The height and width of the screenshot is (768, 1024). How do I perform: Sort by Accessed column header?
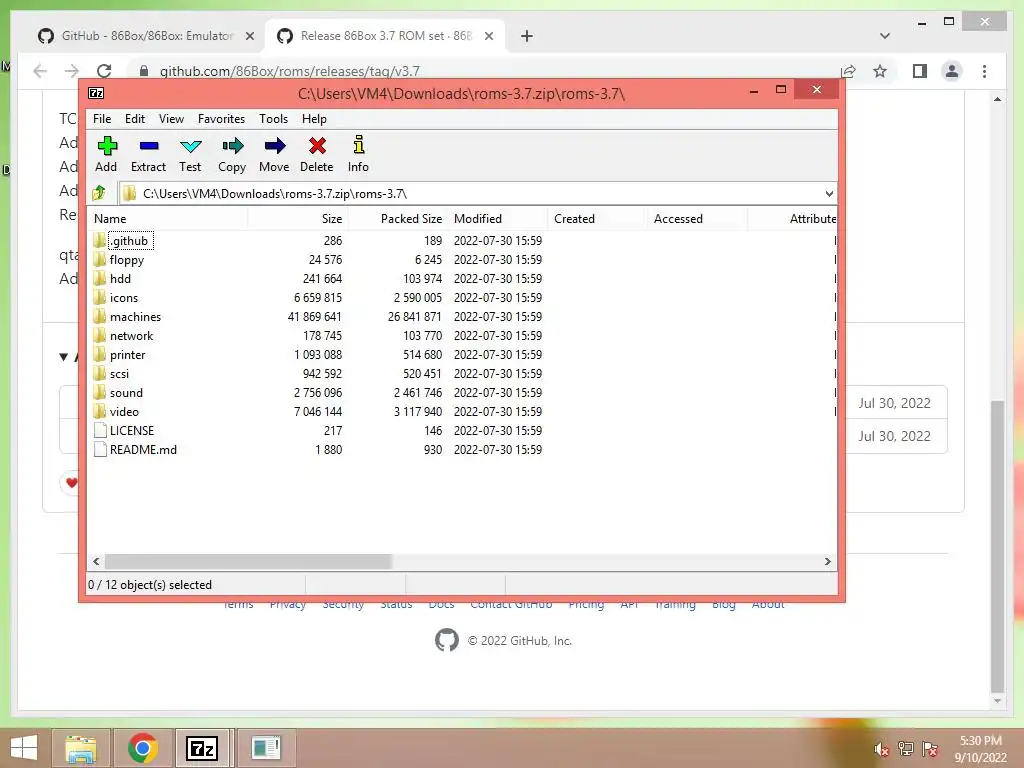[x=697, y=219]
